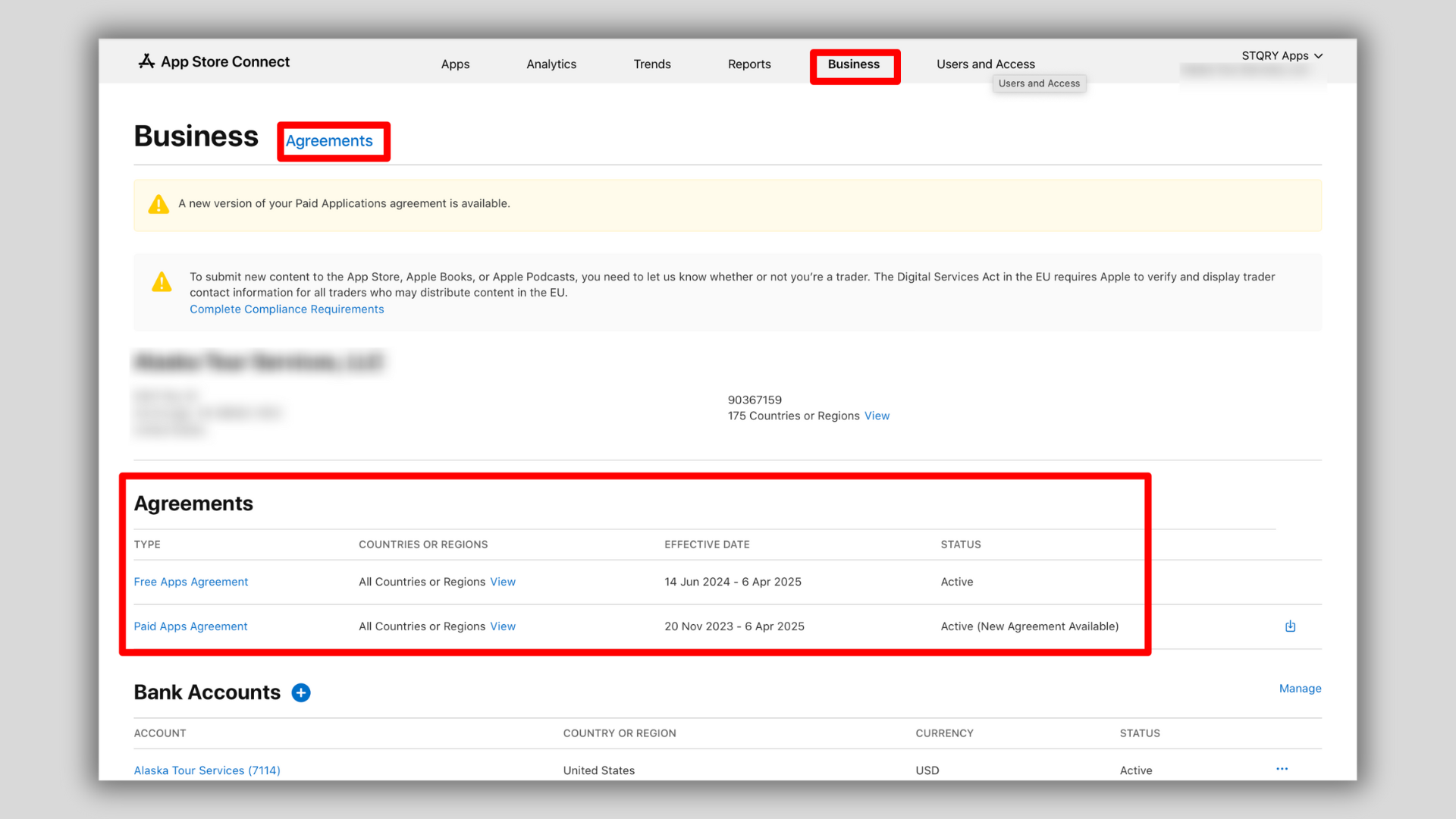Screen dimensions: 1456x819
Task: Click the App Store Connect logo icon
Action: [146, 61]
